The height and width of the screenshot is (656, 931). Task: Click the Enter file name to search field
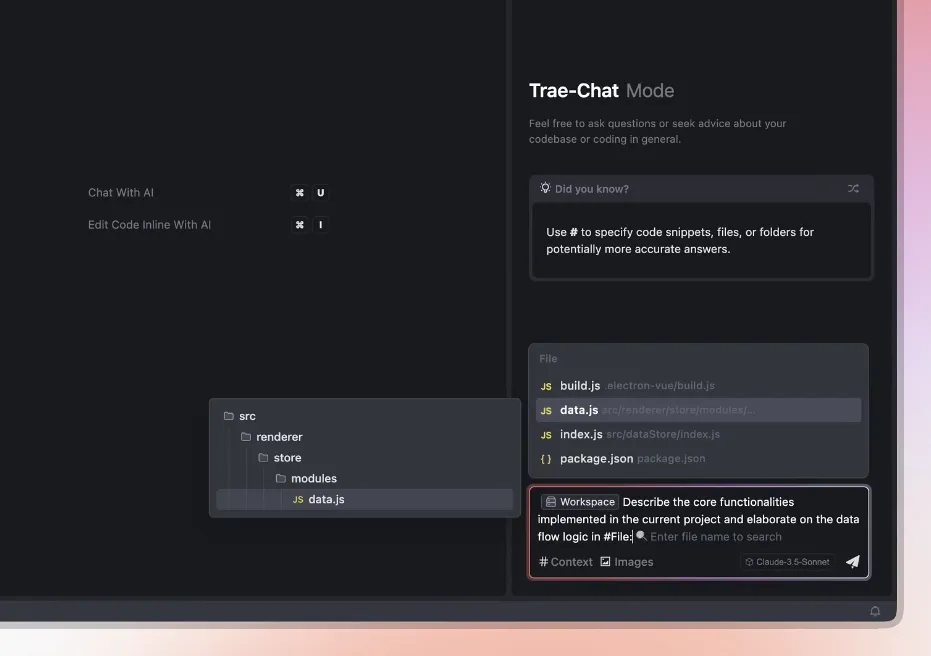pyautogui.click(x=715, y=537)
